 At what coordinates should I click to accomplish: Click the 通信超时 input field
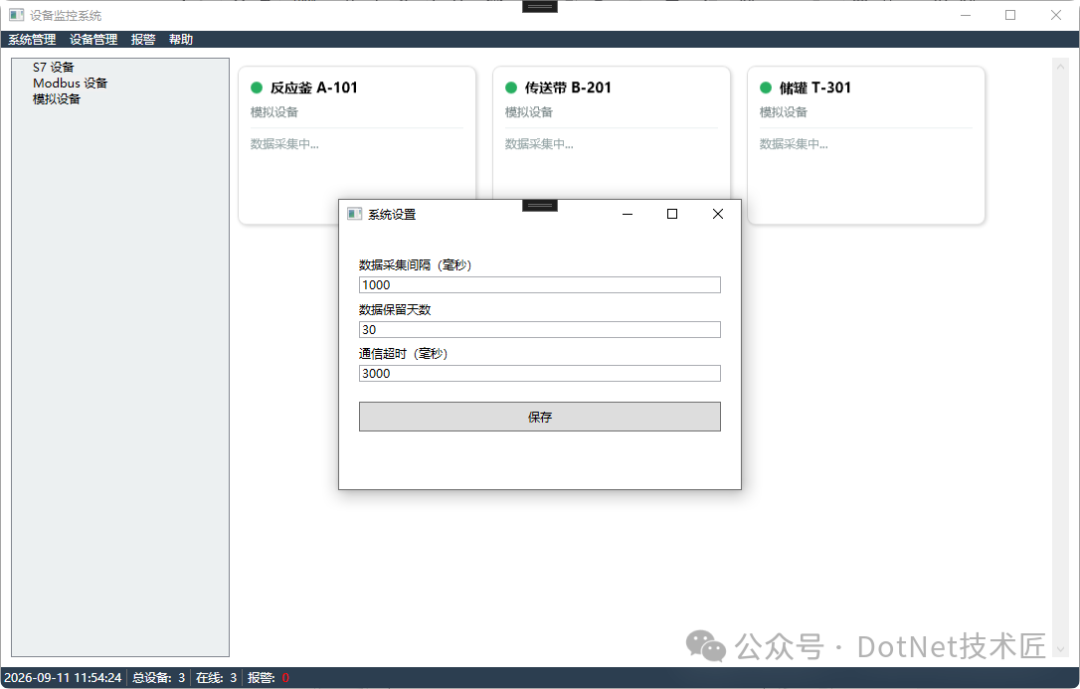[x=539, y=373]
